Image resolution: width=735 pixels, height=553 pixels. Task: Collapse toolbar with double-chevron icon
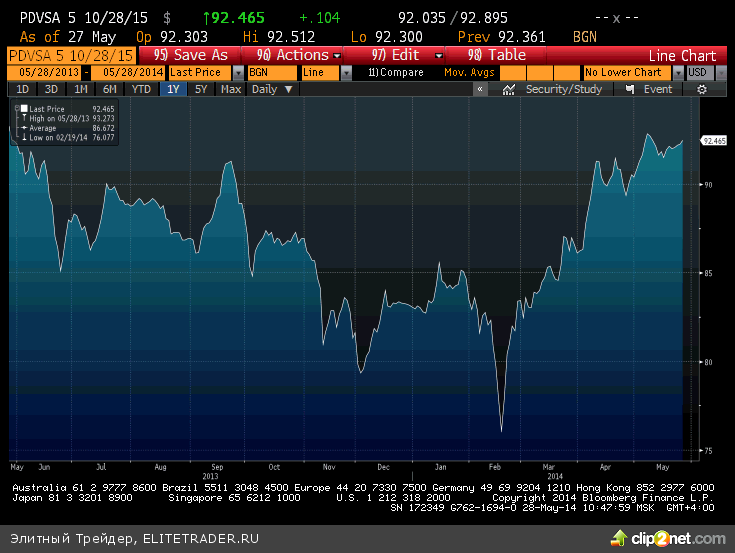click(481, 89)
